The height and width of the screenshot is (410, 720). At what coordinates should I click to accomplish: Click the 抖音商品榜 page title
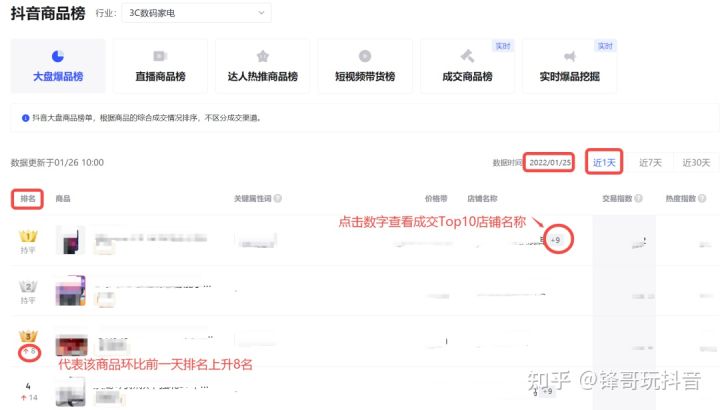point(48,13)
